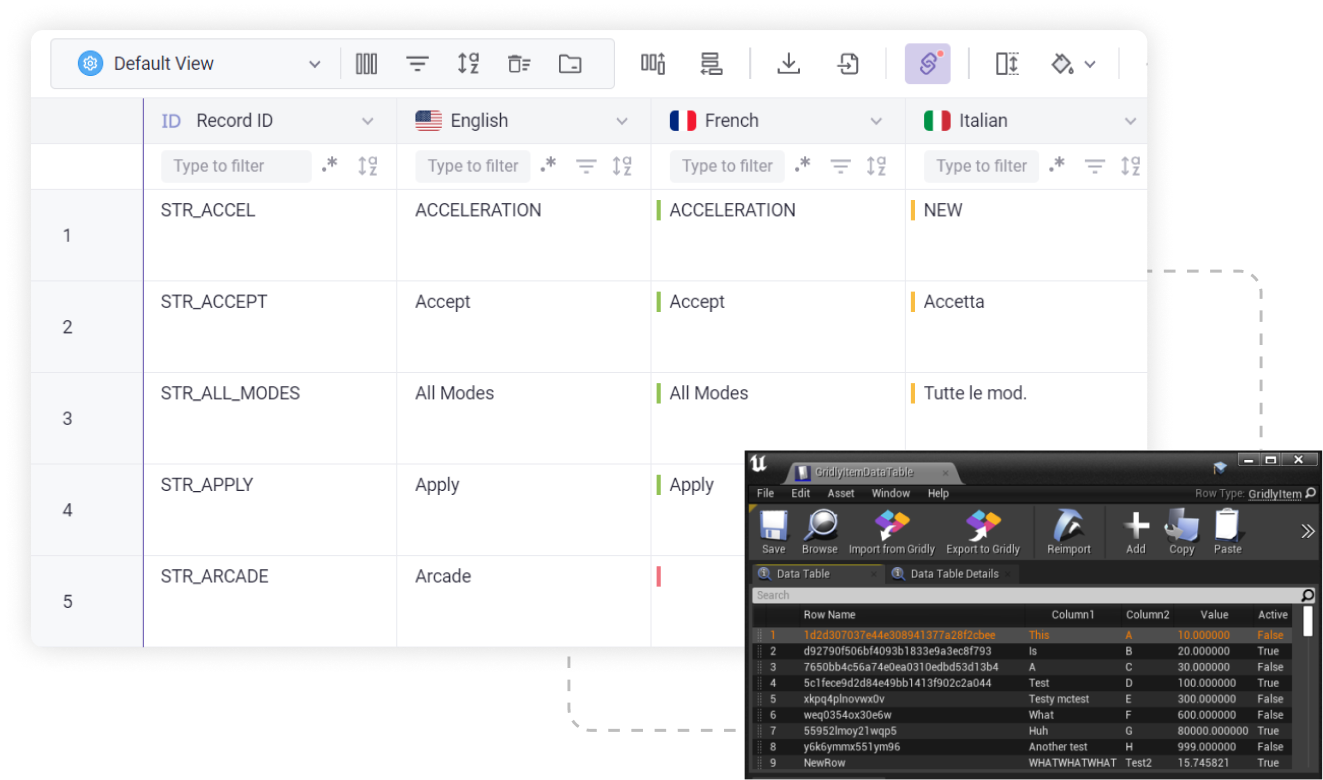Screen dimensions: 1323x780
Task: Click the download export icon in grid toolbar
Action: click(788, 64)
